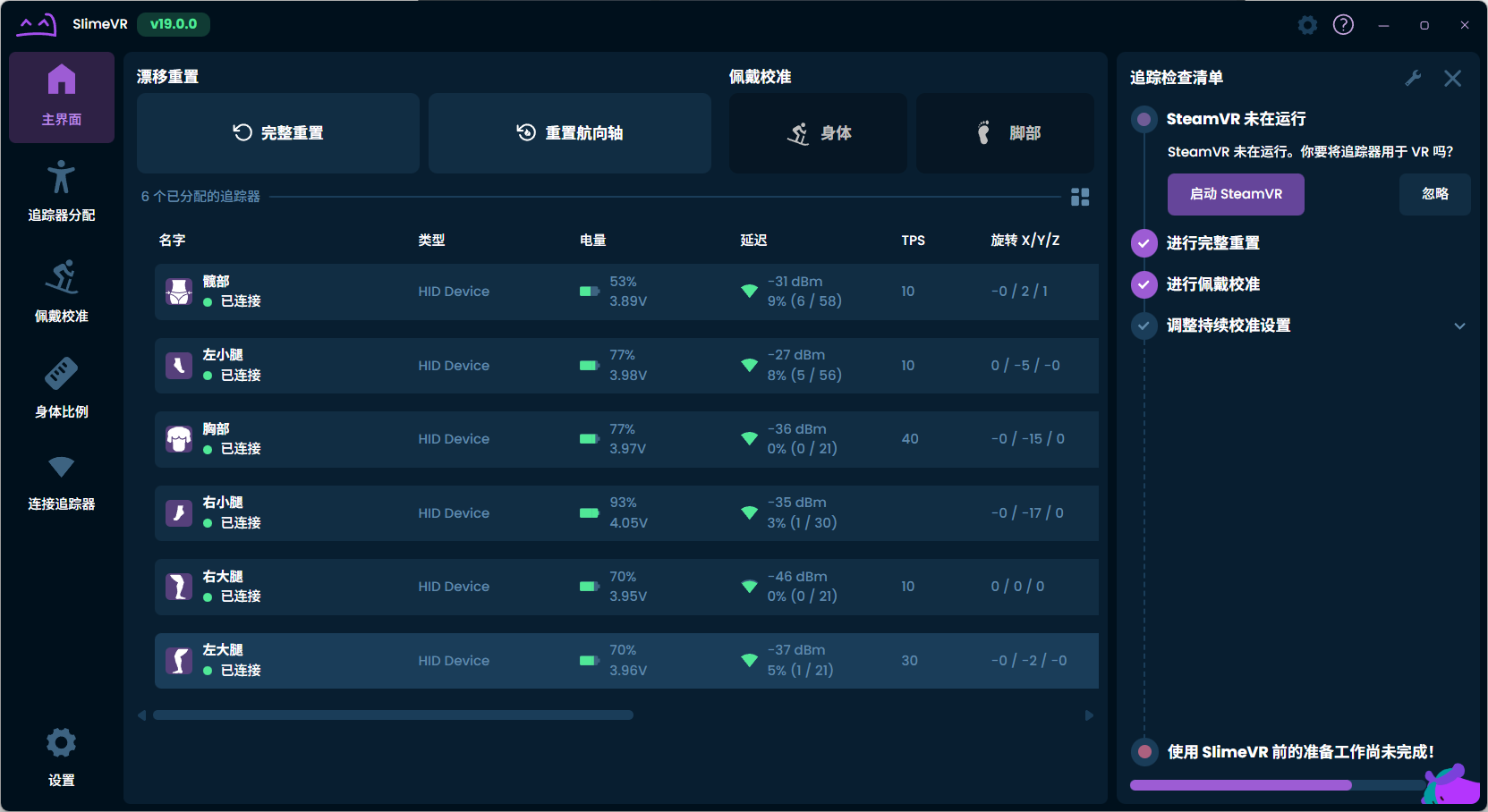Click signal icon beside -31 dBm
The image size is (1488, 812).
[x=750, y=292]
